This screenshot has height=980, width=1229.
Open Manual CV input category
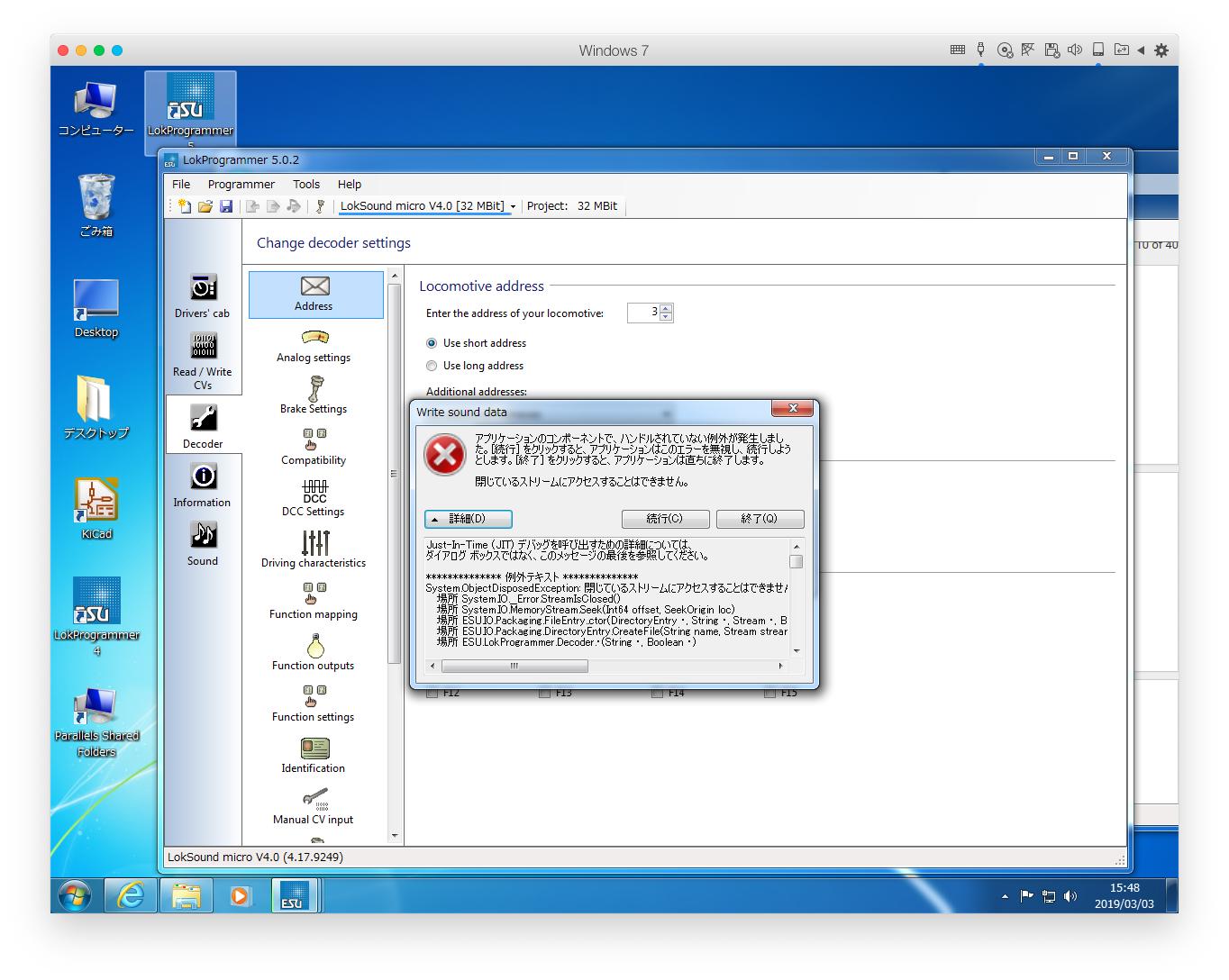tap(314, 806)
